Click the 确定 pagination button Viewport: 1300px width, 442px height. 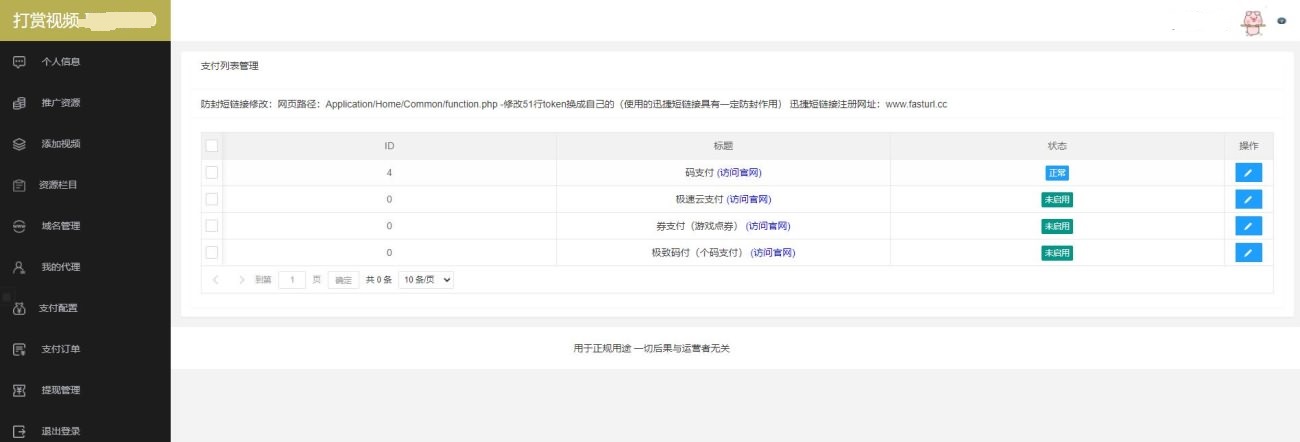(x=343, y=280)
